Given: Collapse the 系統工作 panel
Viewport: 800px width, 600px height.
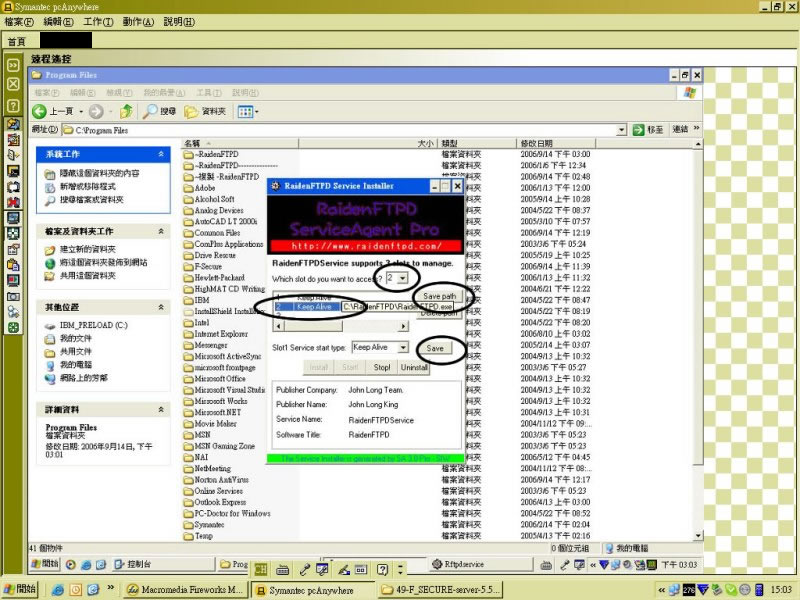Looking at the screenshot, I should [161, 154].
